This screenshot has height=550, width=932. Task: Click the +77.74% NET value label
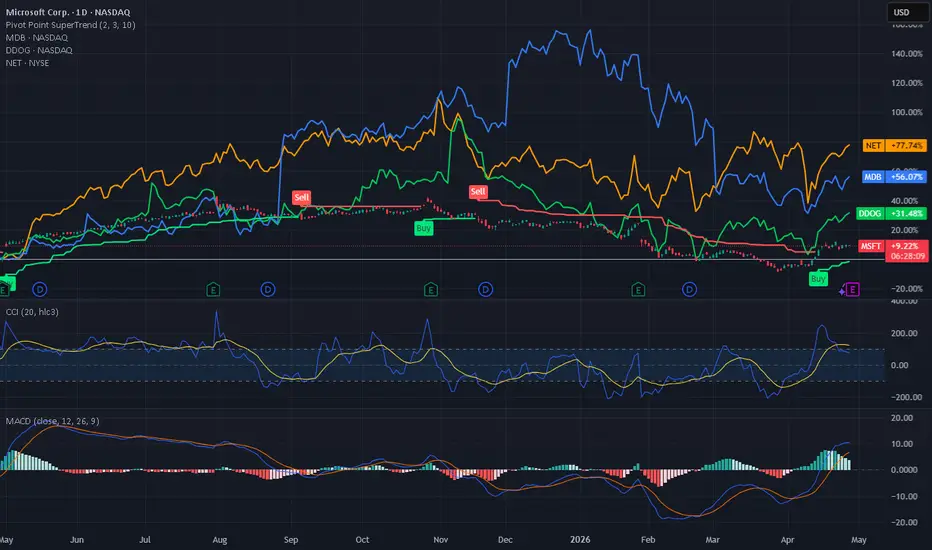[x=906, y=146]
